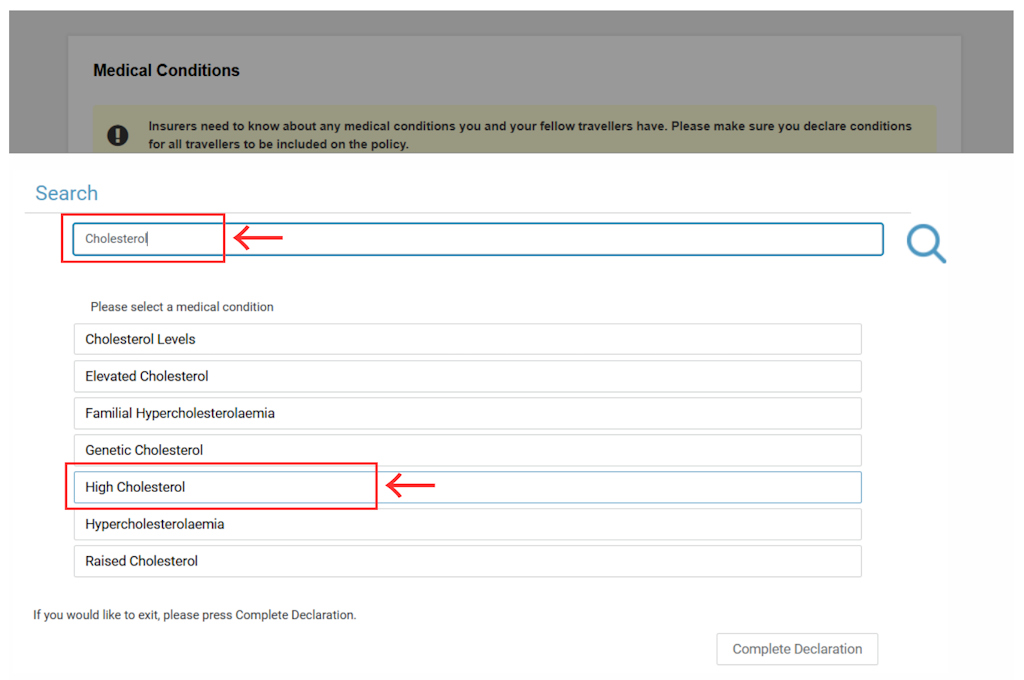Image resolution: width=1024 pixels, height=680 pixels.
Task: Click the exit instructions text about Complete Declaration
Action: click(195, 615)
